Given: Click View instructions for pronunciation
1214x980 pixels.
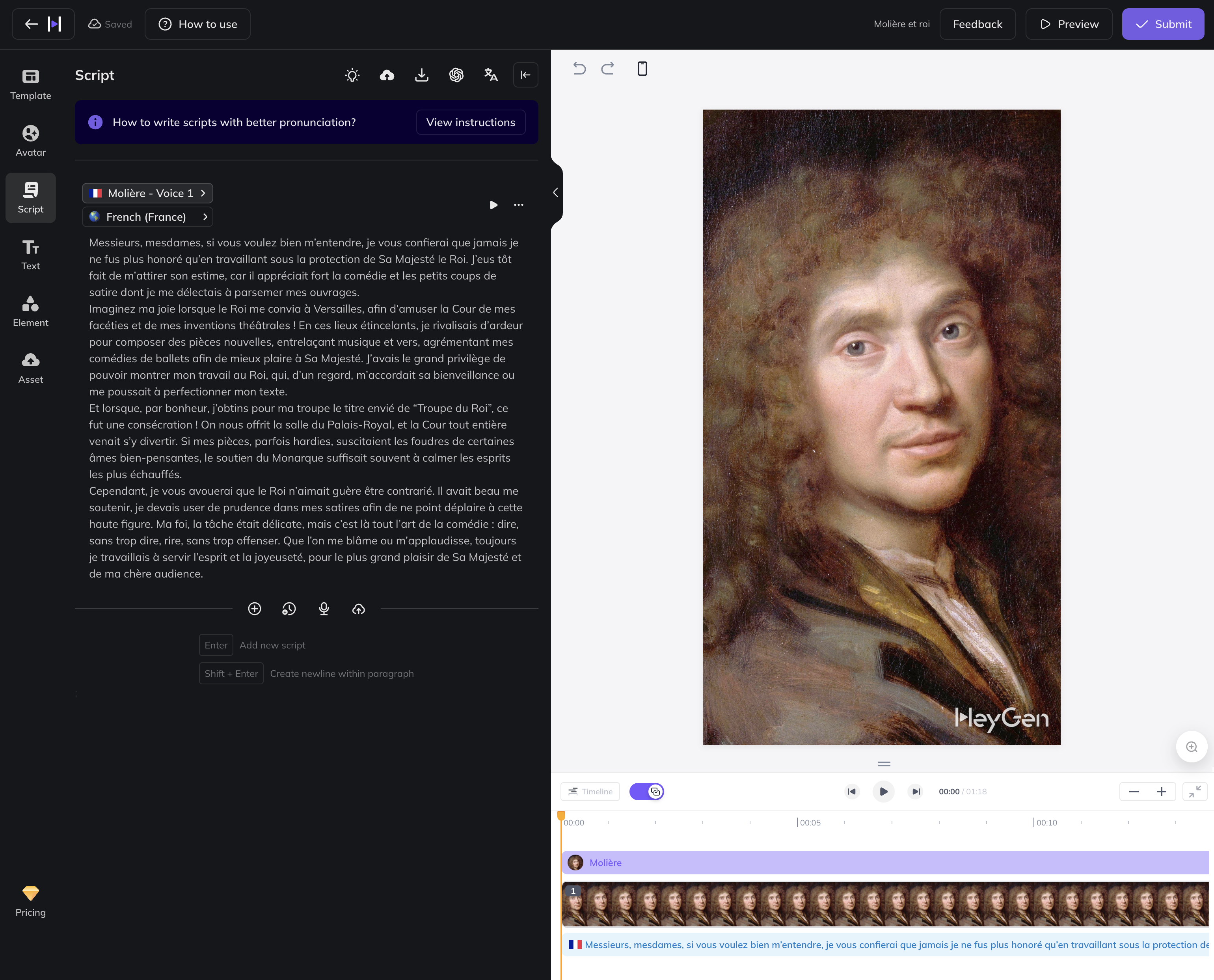Looking at the screenshot, I should [x=471, y=123].
